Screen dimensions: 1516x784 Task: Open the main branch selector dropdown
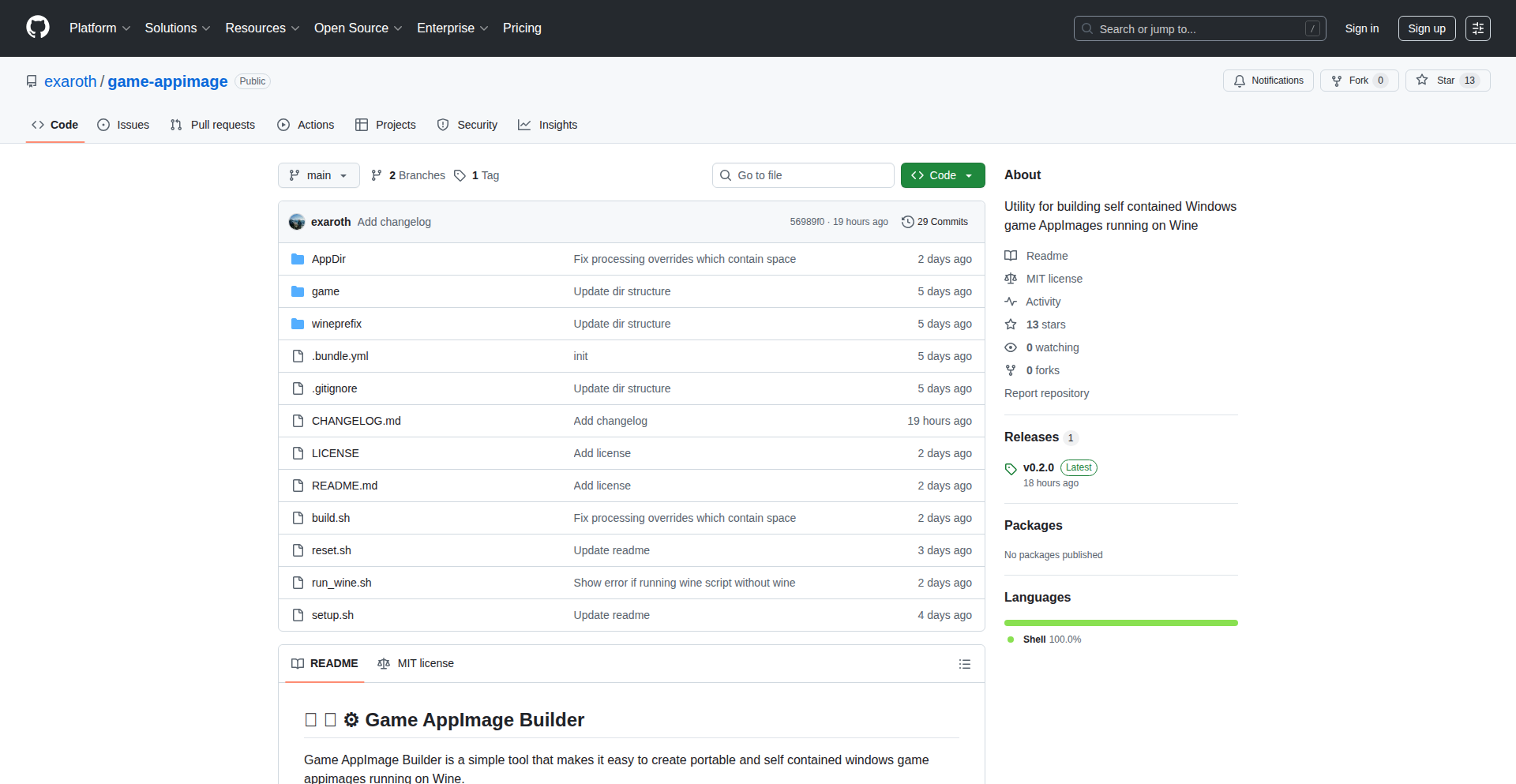click(319, 175)
